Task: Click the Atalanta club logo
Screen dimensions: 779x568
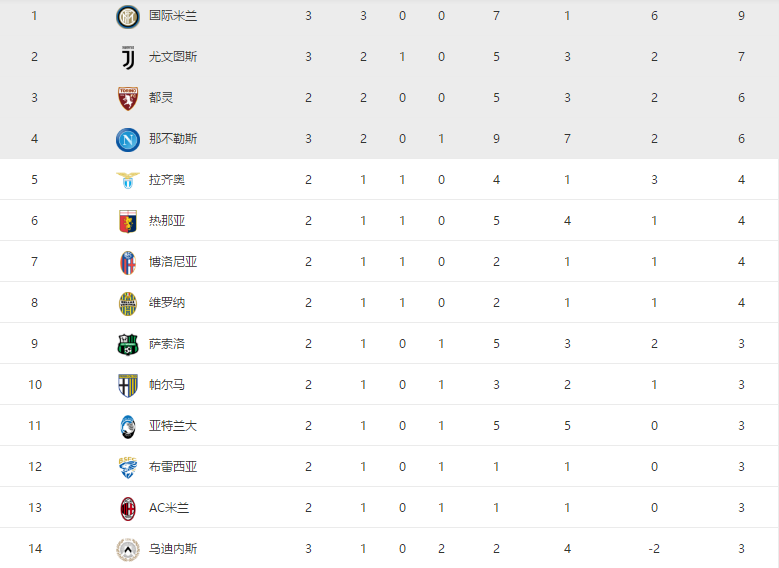Action: (x=128, y=426)
